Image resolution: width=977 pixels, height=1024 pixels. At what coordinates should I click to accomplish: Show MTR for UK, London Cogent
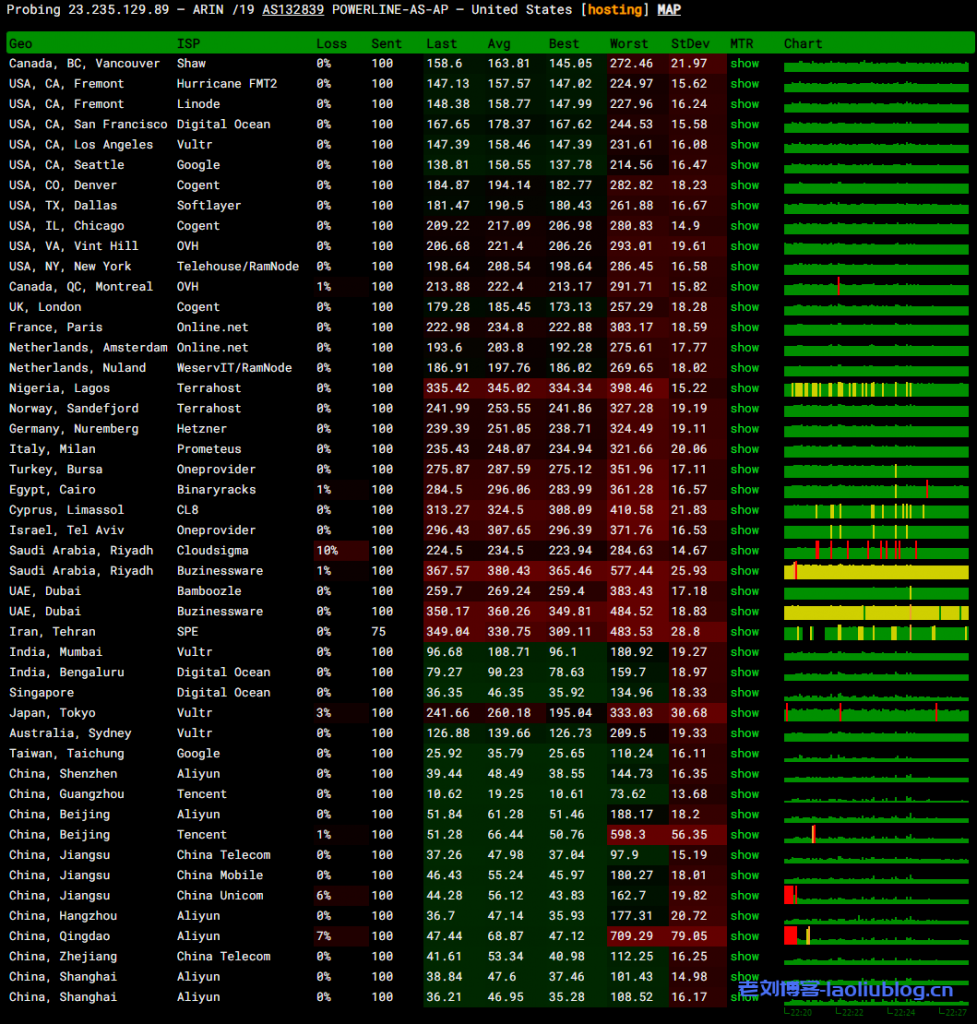(744, 307)
